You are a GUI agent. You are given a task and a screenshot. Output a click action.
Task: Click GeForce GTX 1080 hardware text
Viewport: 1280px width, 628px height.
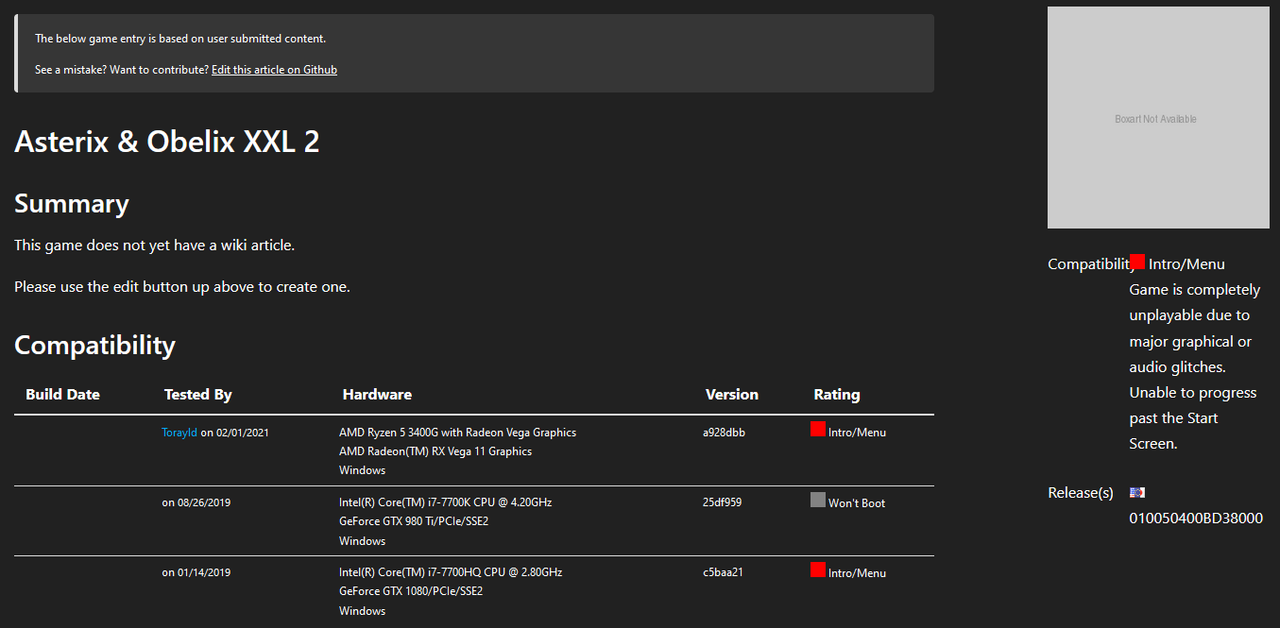click(x=411, y=591)
